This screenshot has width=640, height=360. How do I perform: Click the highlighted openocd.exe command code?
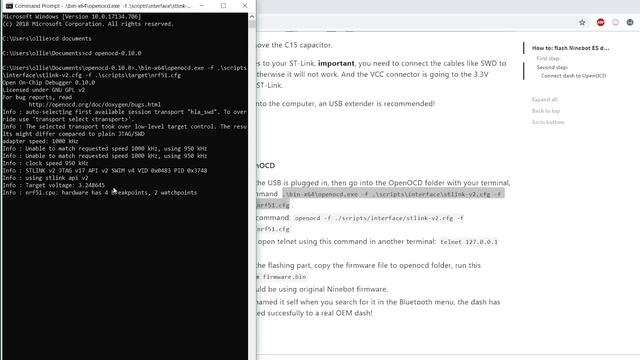coord(393,194)
